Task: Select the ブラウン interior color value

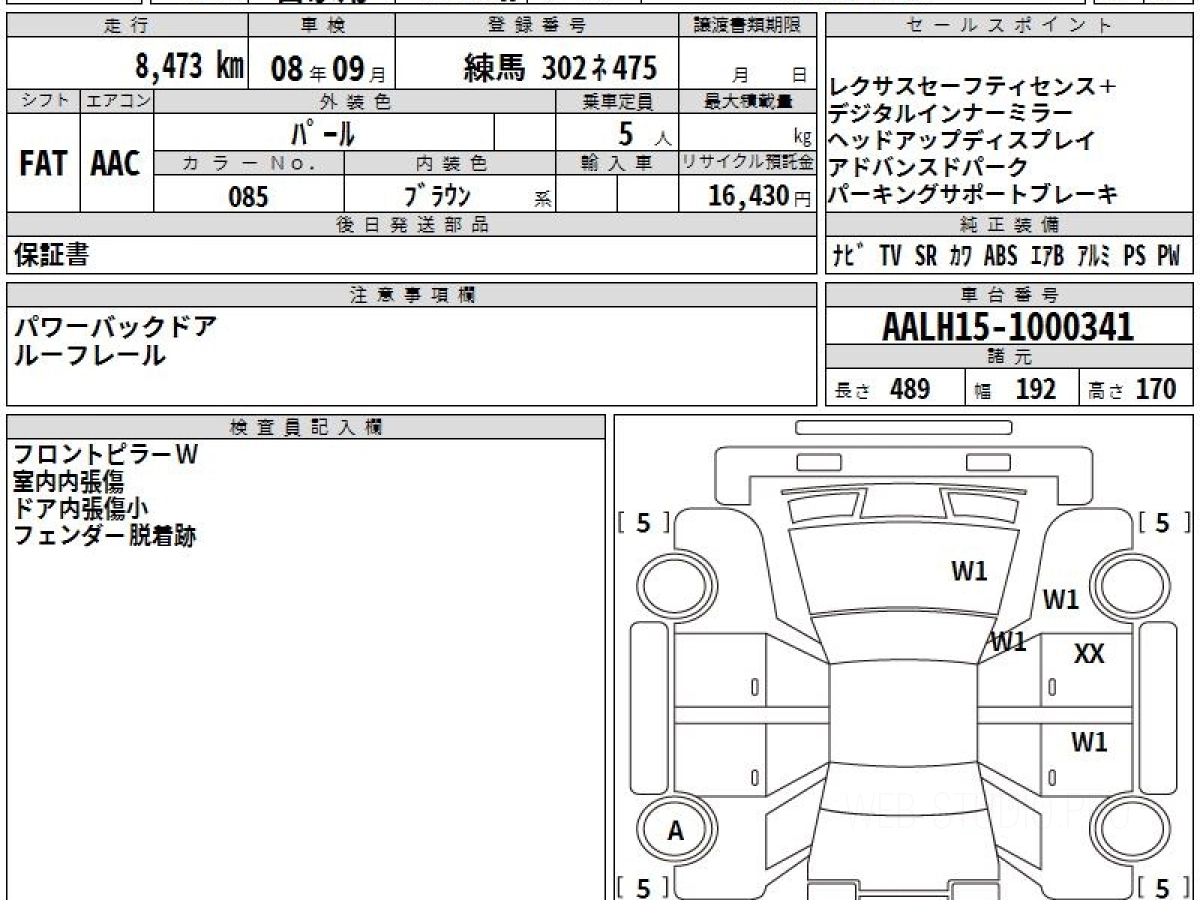Action: [x=437, y=196]
